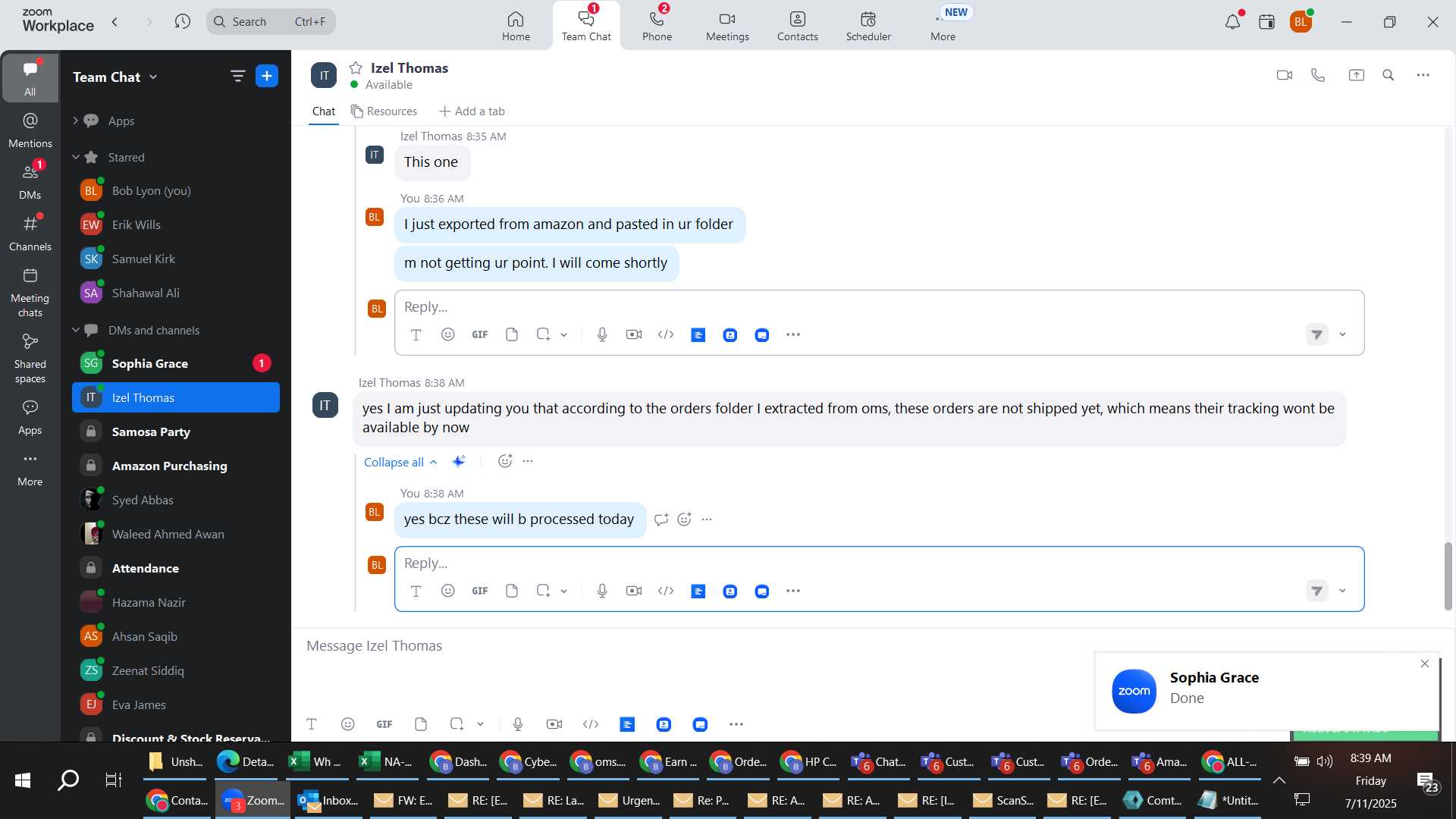Open the Meetings tab
This screenshot has width=1456, height=819.
click(x=727, y=26)
